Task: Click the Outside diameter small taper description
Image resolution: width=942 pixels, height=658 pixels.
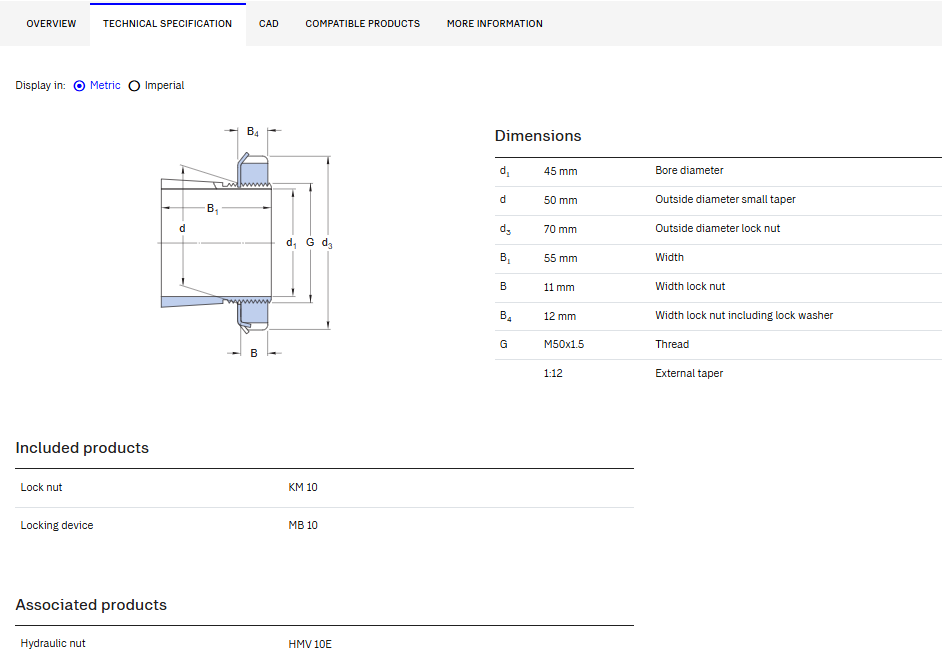Action: pos(725,200)
